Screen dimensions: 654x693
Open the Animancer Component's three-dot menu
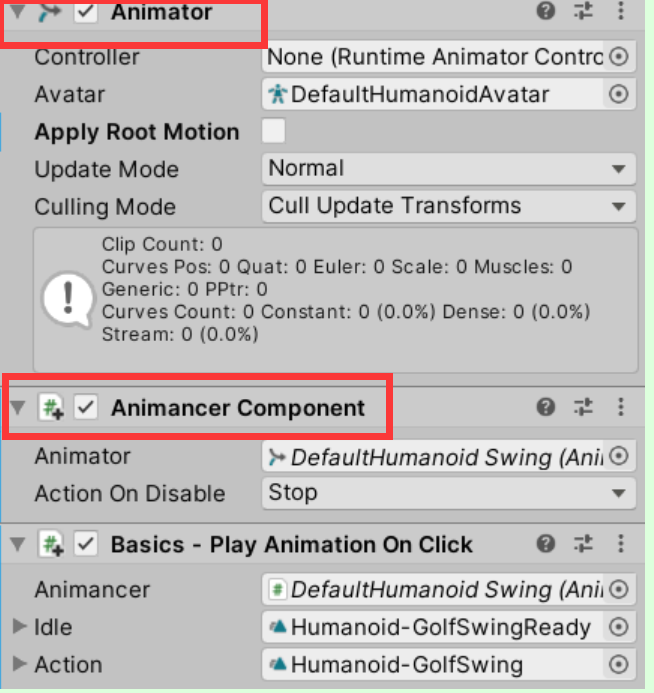tap(621, 407)
